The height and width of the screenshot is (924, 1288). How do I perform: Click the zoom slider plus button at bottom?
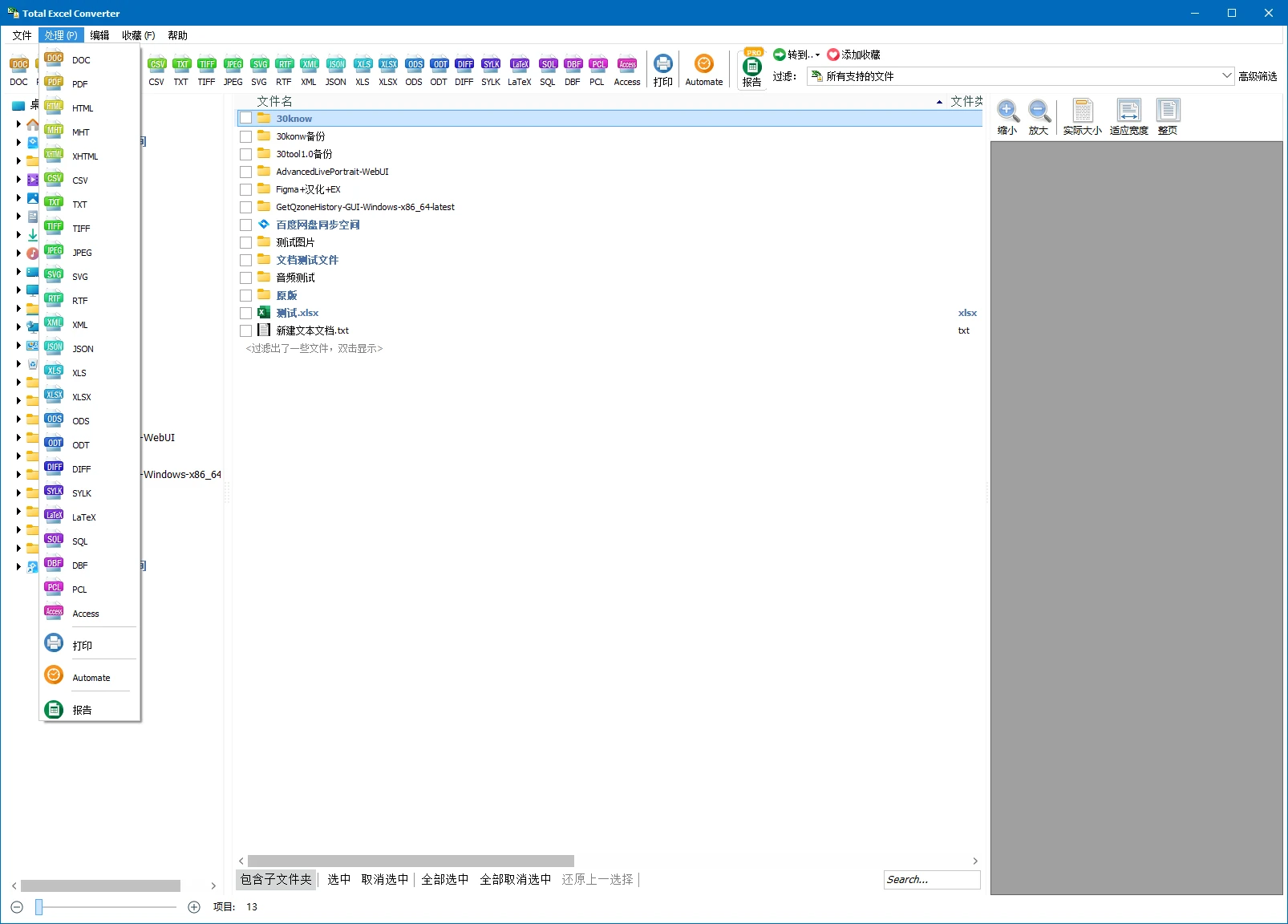[x=194, y=907]
